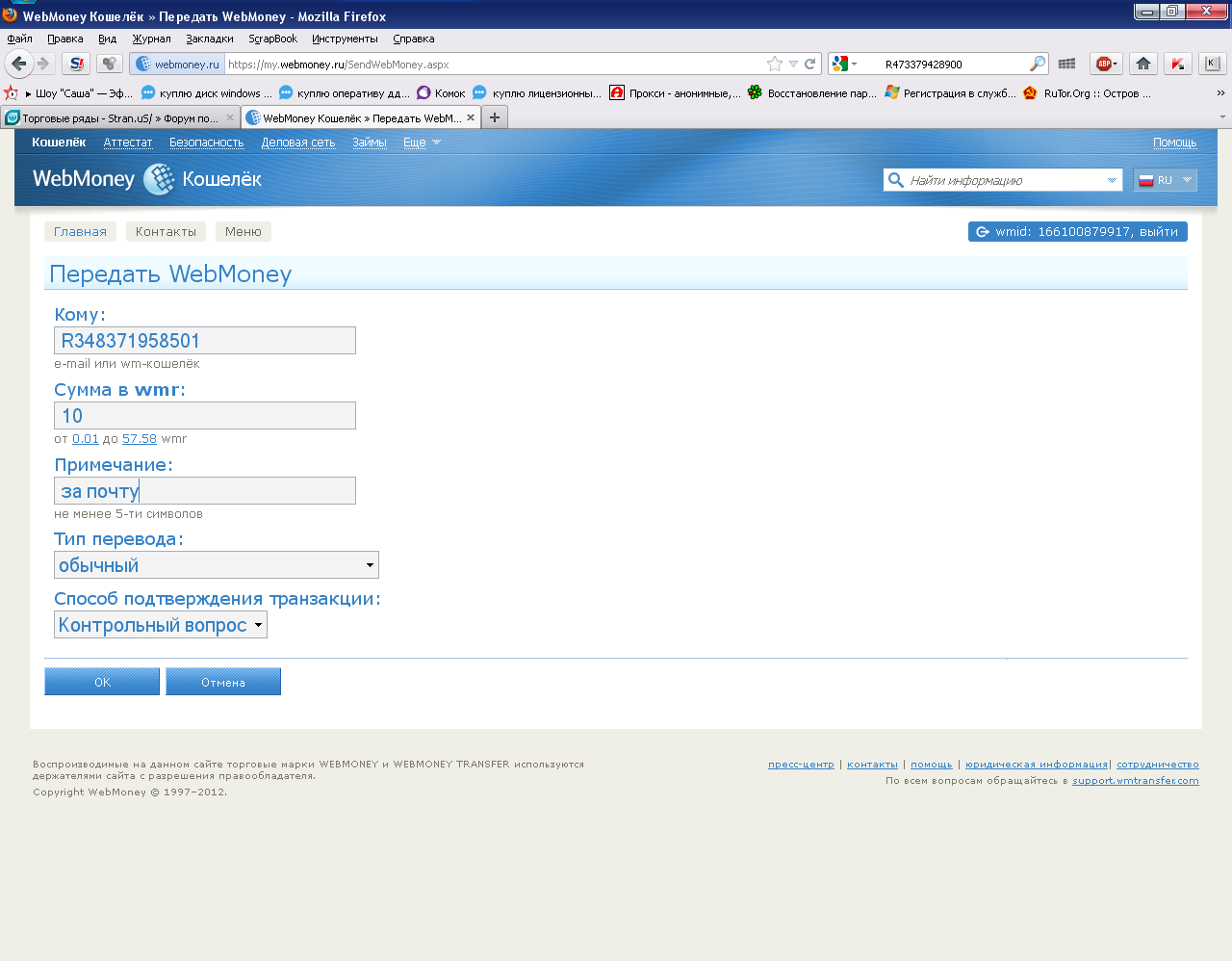Go to the home page icon

1143,64
